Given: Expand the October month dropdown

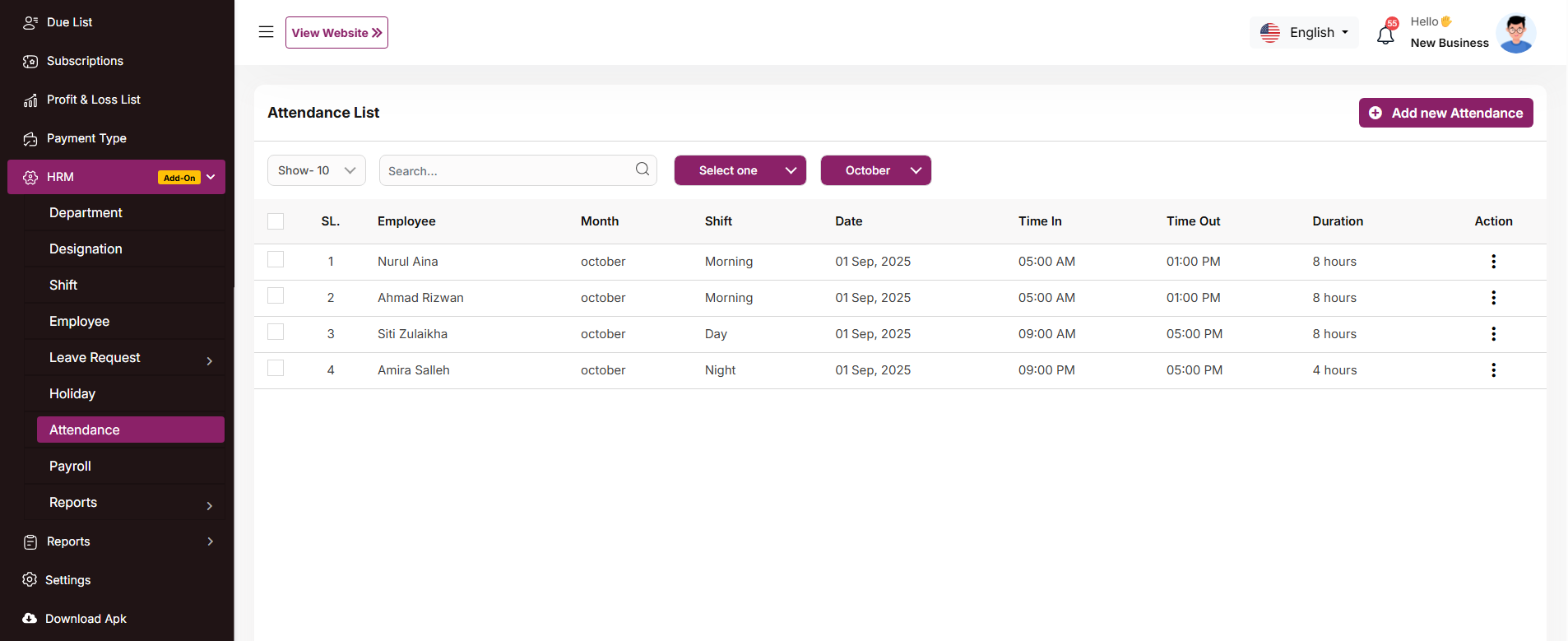Looking at the screenshot, I should click(x=875, y=170).
